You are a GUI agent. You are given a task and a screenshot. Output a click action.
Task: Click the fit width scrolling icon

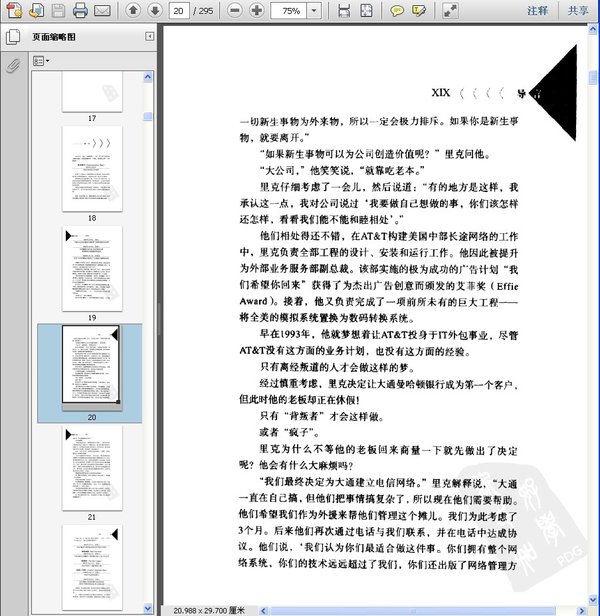click(344, 11)
